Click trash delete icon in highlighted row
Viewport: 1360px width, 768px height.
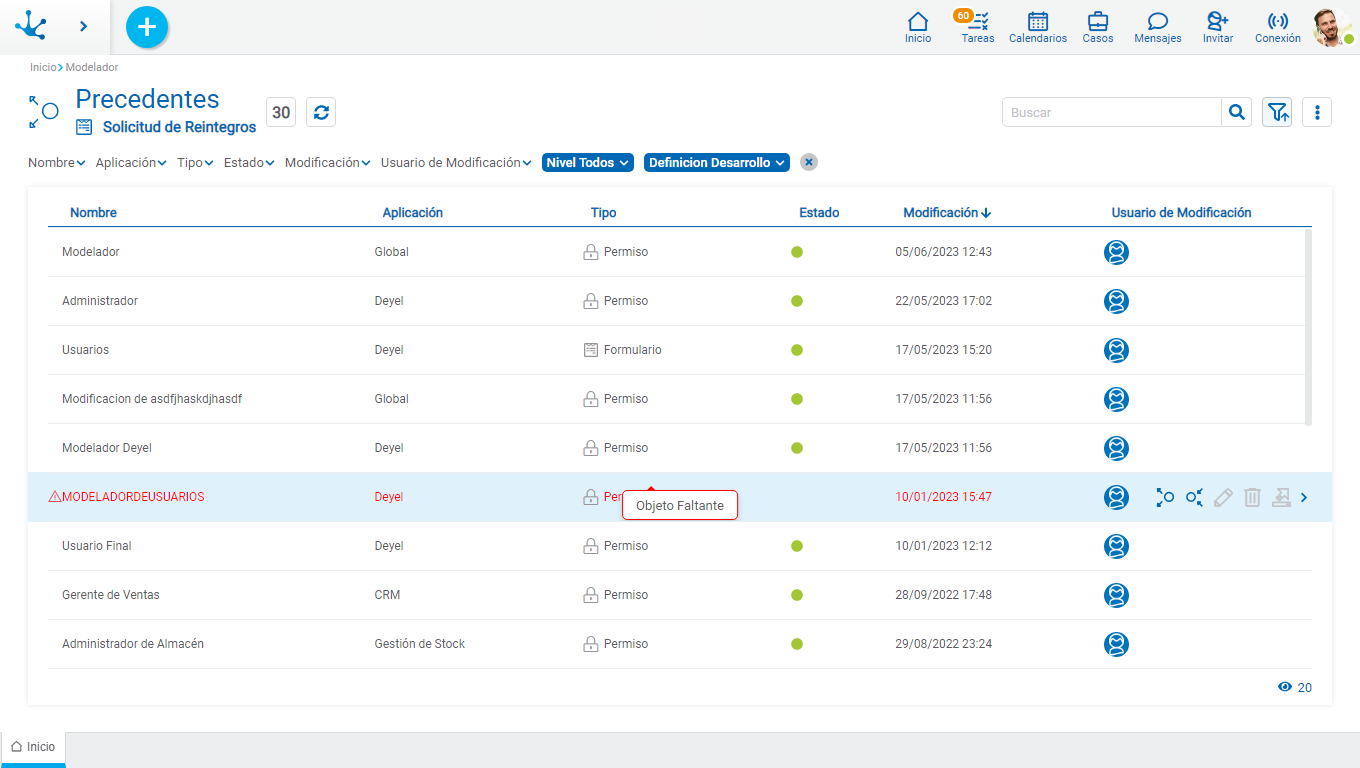pyautogui.click(x=1252, y=497)
